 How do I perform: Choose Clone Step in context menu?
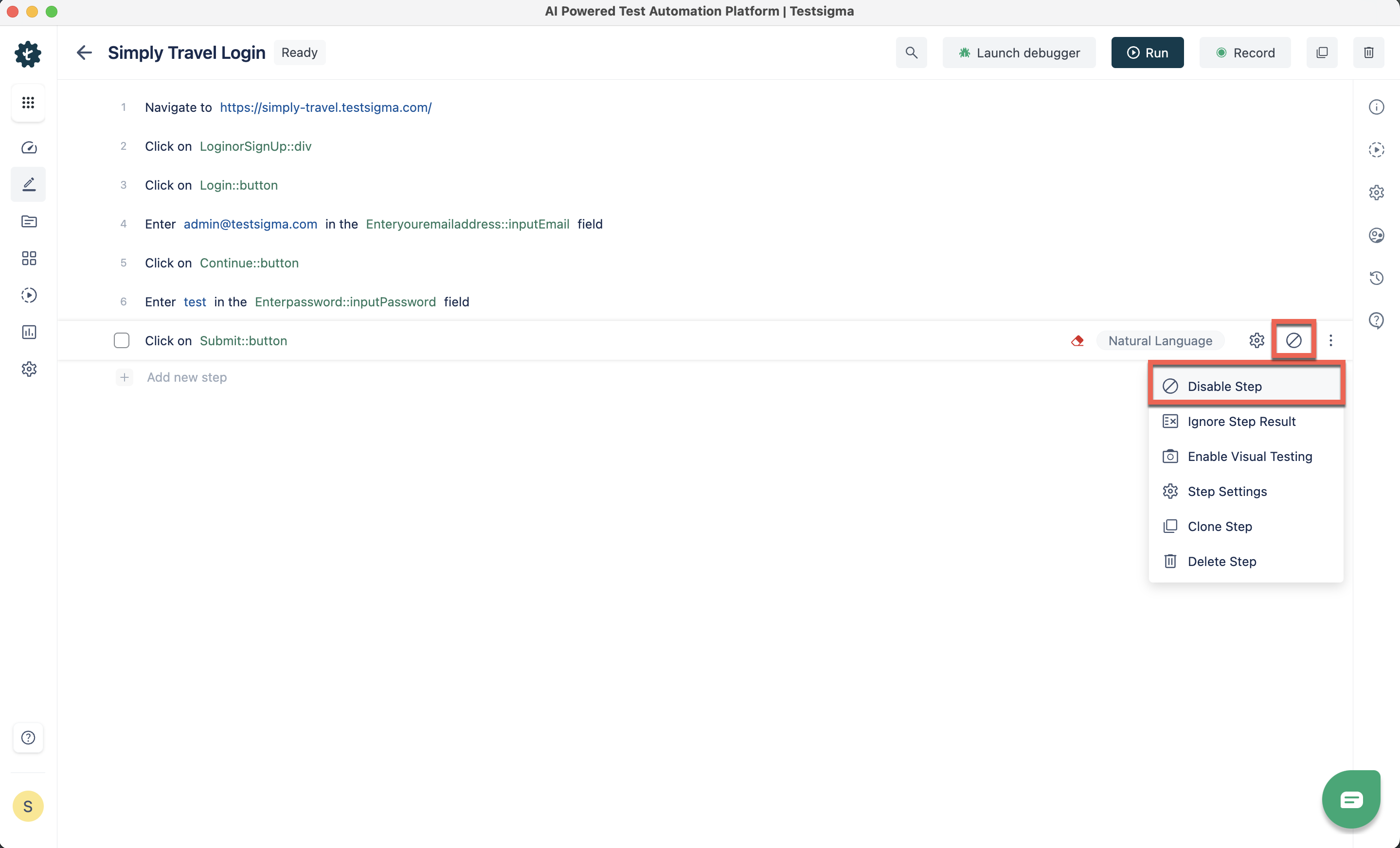click(x=1220, y=527)
